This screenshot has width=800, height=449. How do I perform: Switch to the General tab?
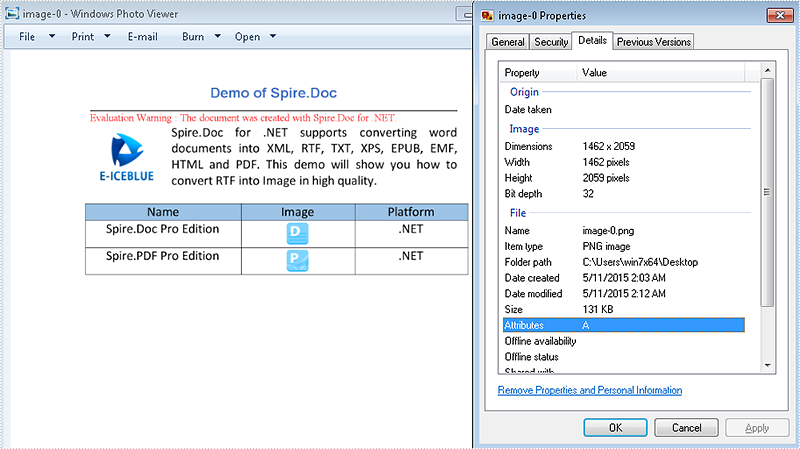coord(508,42)
